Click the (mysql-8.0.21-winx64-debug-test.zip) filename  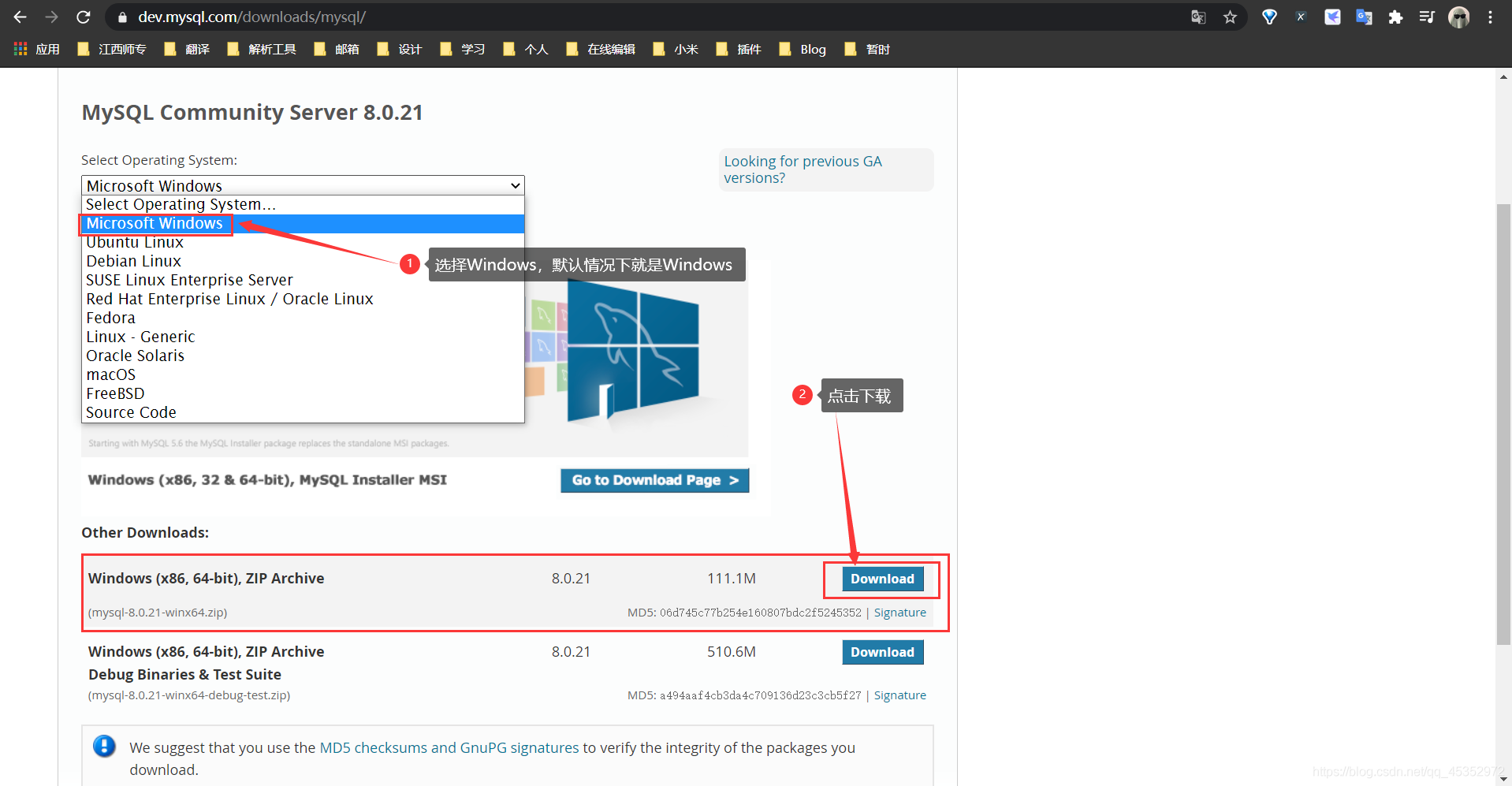(189, 695)
